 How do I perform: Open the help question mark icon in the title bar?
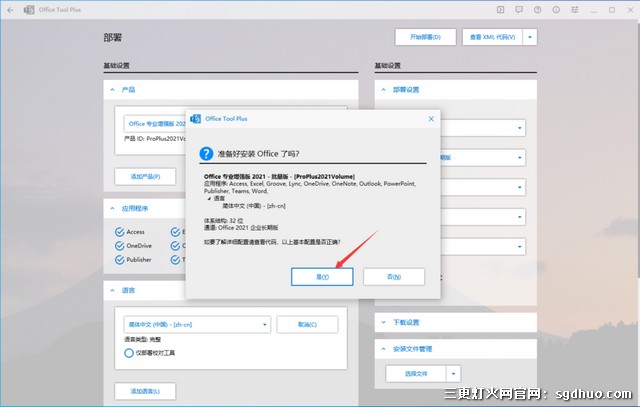coord(538,10)
